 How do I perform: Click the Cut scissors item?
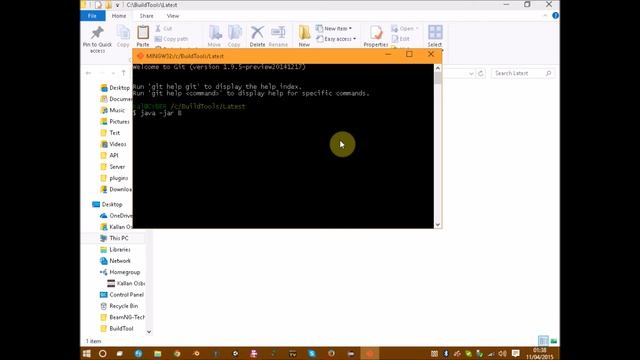(x=164, y=29)
